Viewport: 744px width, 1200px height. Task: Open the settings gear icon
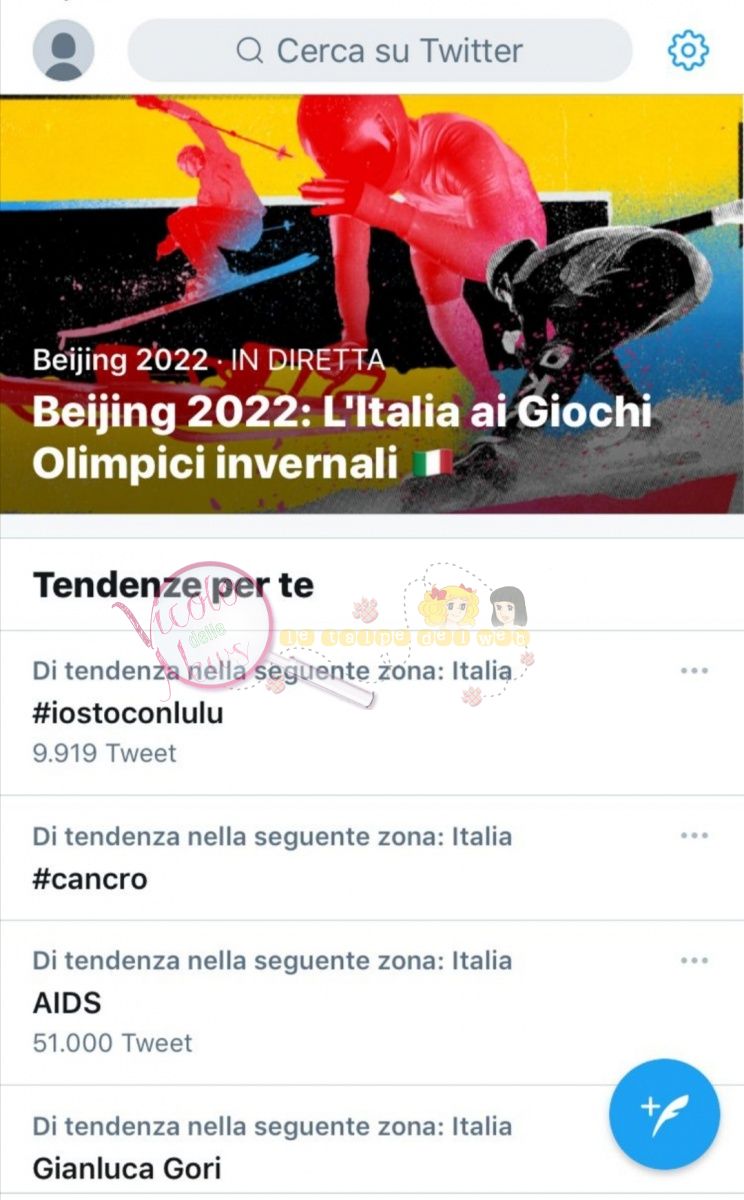tap(688, 50)
